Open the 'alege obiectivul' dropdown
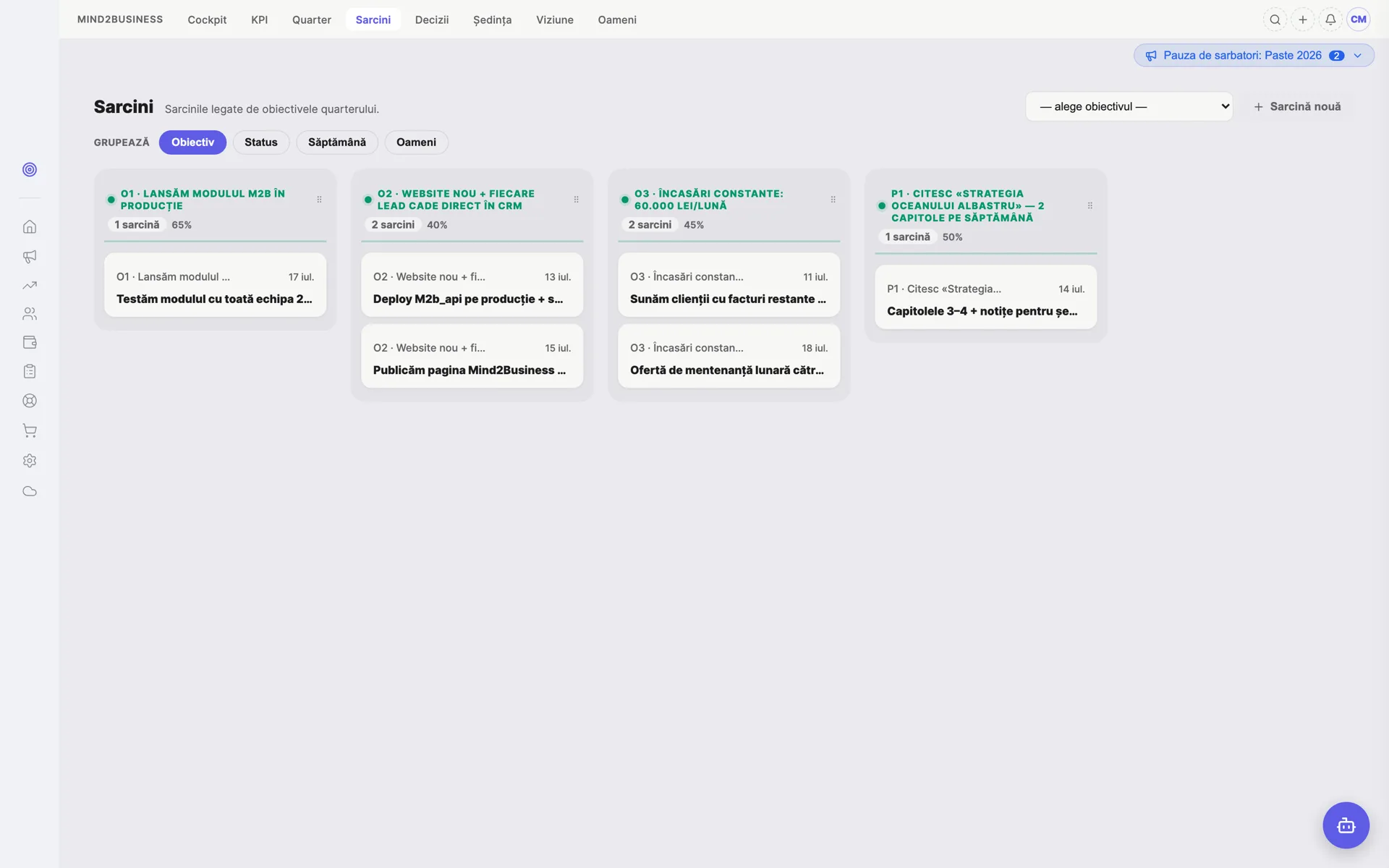The width and height of the screenshot is (1389, 868). [x=1129, y=106]
